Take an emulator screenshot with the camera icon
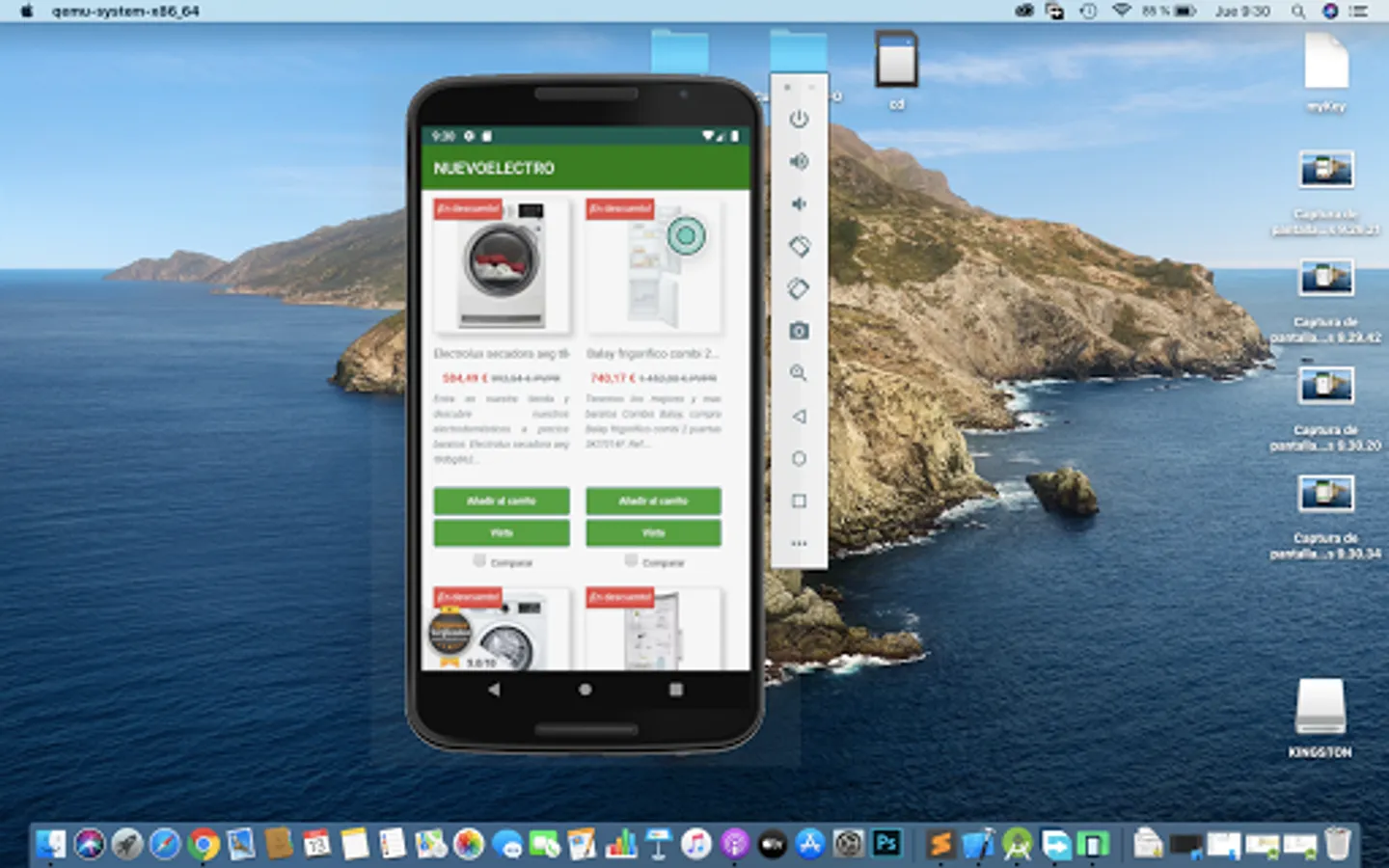The width and height of the screenshot is (1389, 868). point(799,331)
